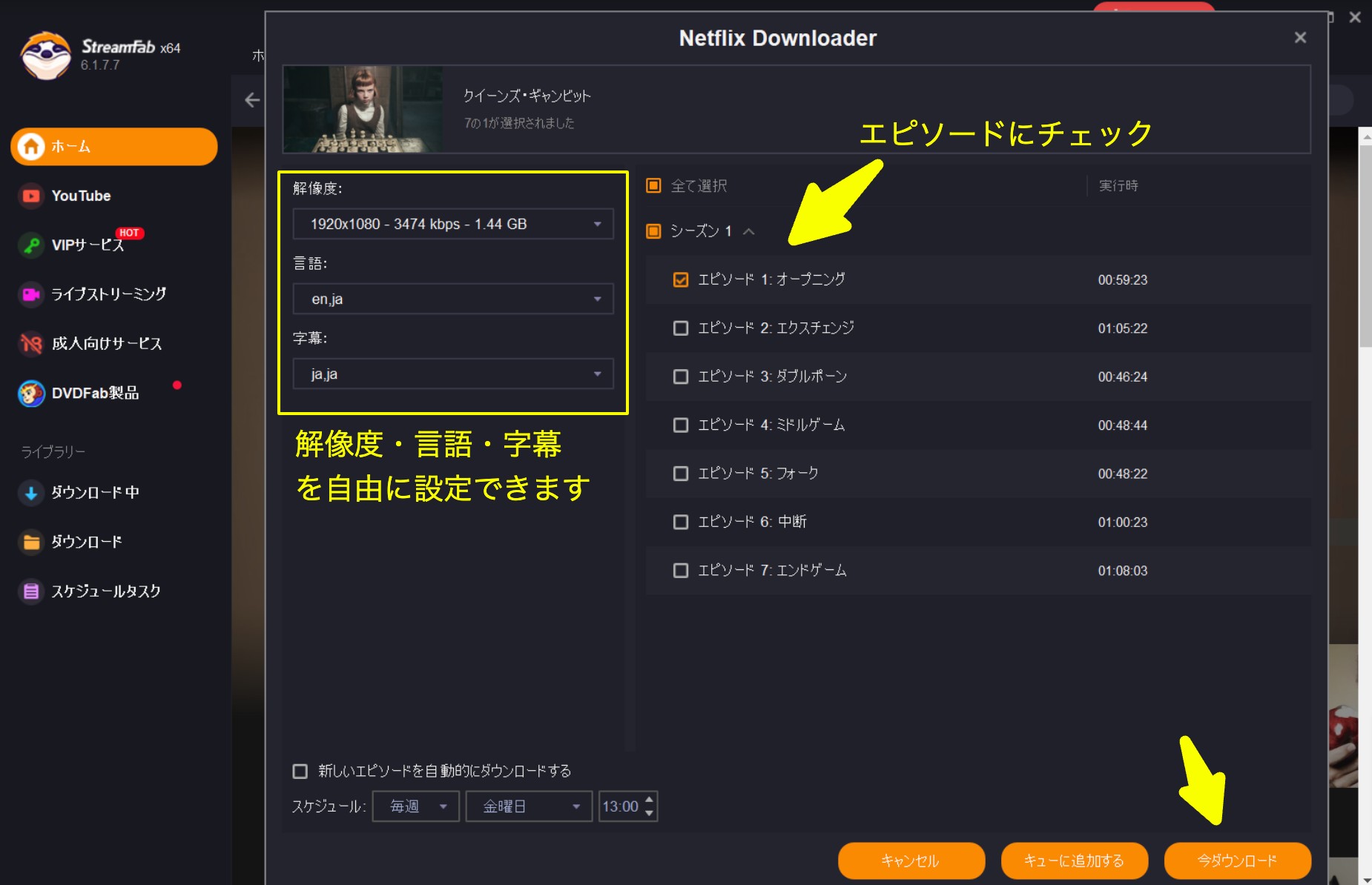Check エピソード 4: ミドルゲーム

pos(680,425)
